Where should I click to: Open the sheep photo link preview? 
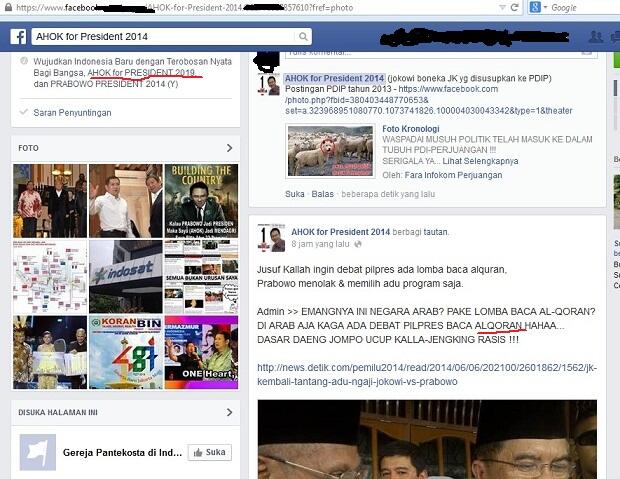pos(331,151)
